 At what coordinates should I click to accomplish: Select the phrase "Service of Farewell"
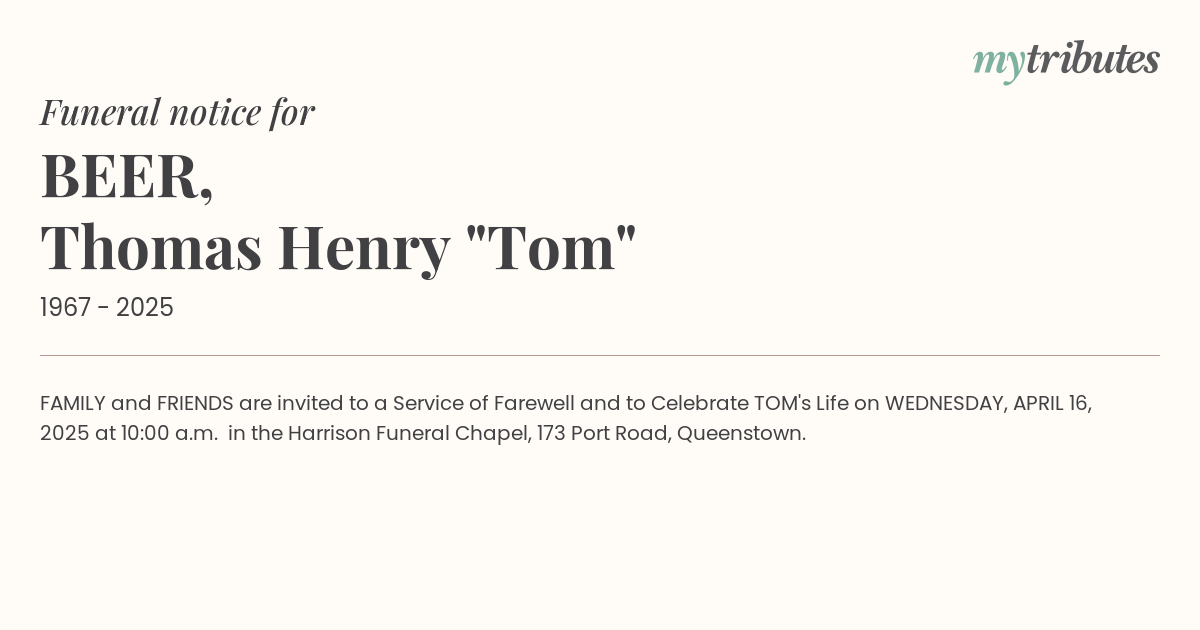pos(483,403)
